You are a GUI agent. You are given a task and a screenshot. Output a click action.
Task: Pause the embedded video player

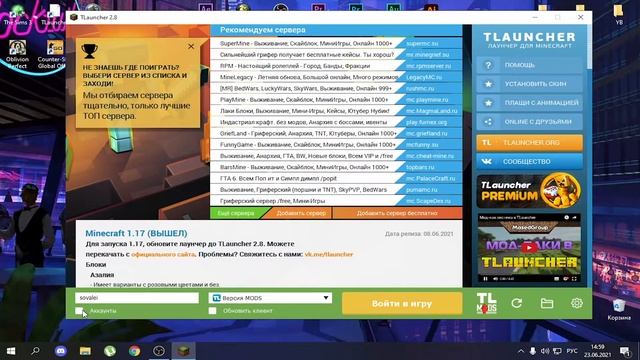(x=485, y=279)
